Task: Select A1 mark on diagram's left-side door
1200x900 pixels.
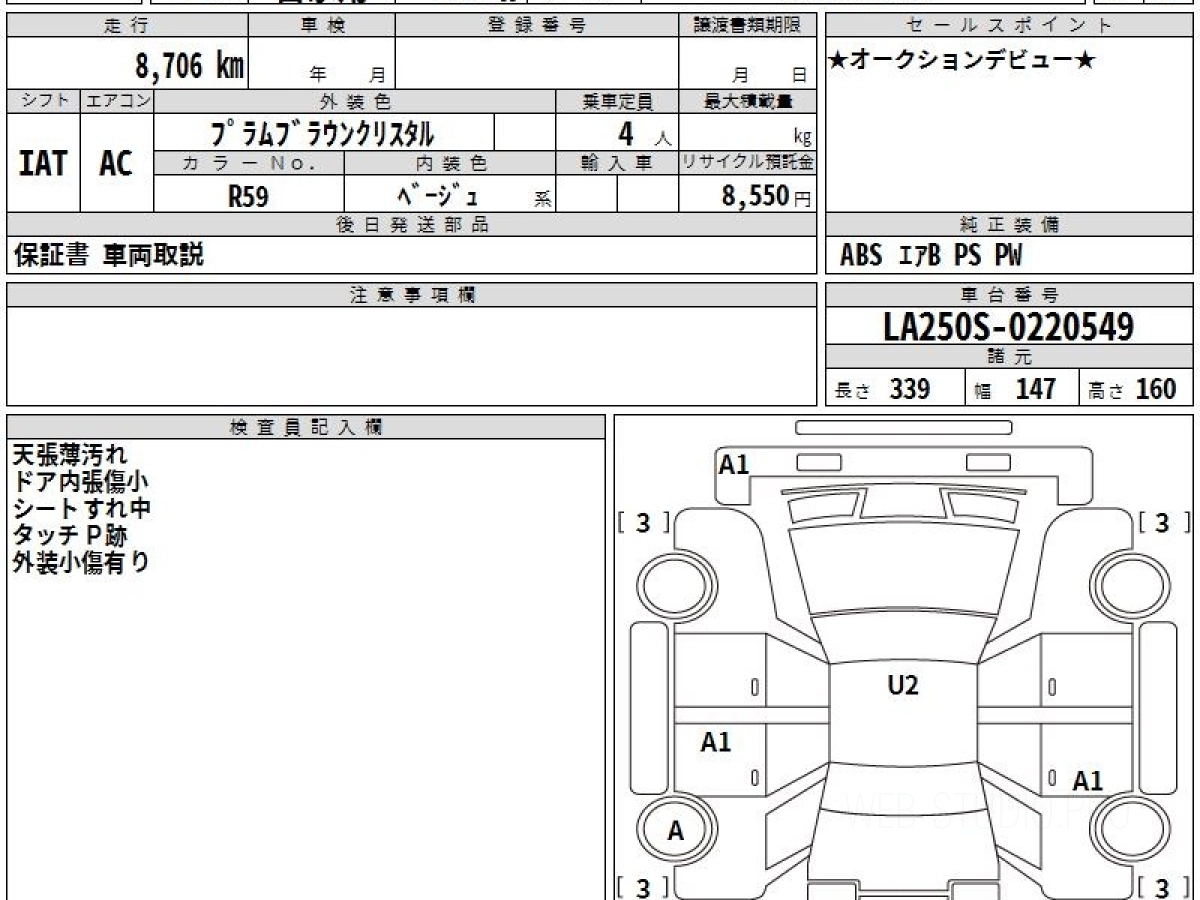Action: (x=716, y=742)
